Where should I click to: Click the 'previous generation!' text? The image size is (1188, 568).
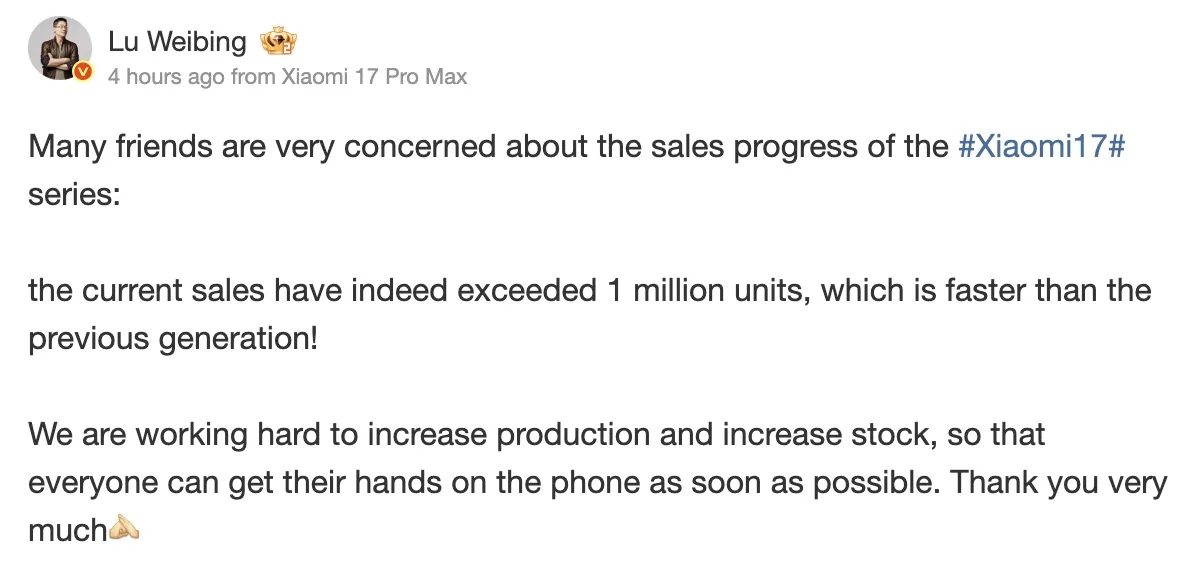(172, 339)
